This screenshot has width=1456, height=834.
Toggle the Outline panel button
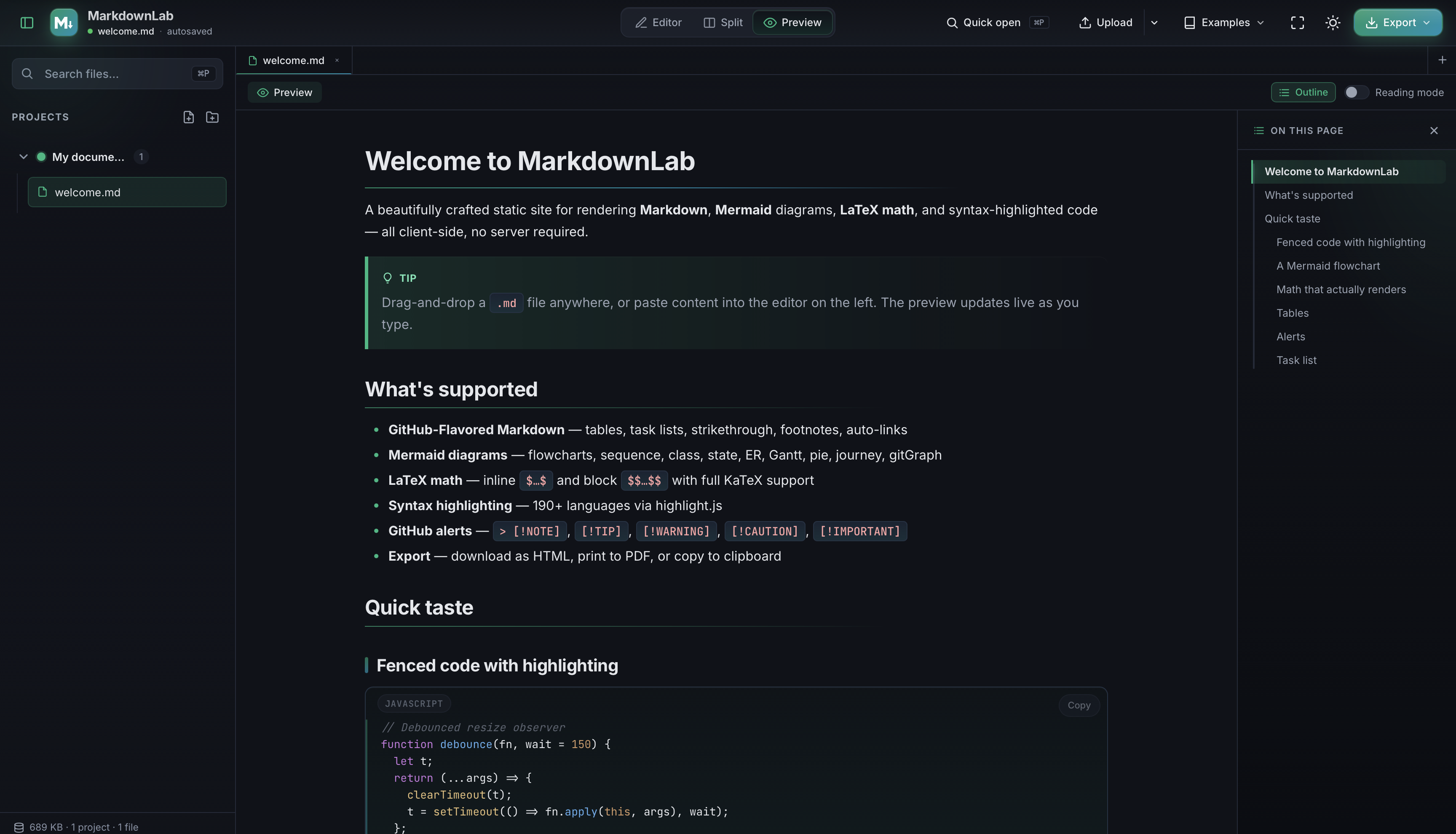1303,92
